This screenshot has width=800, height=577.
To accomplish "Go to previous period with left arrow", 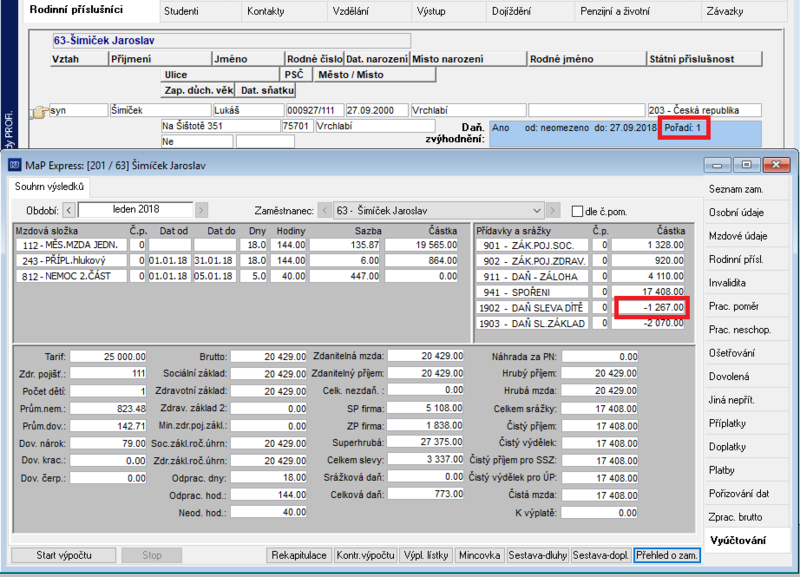I will tap(70, 210).
